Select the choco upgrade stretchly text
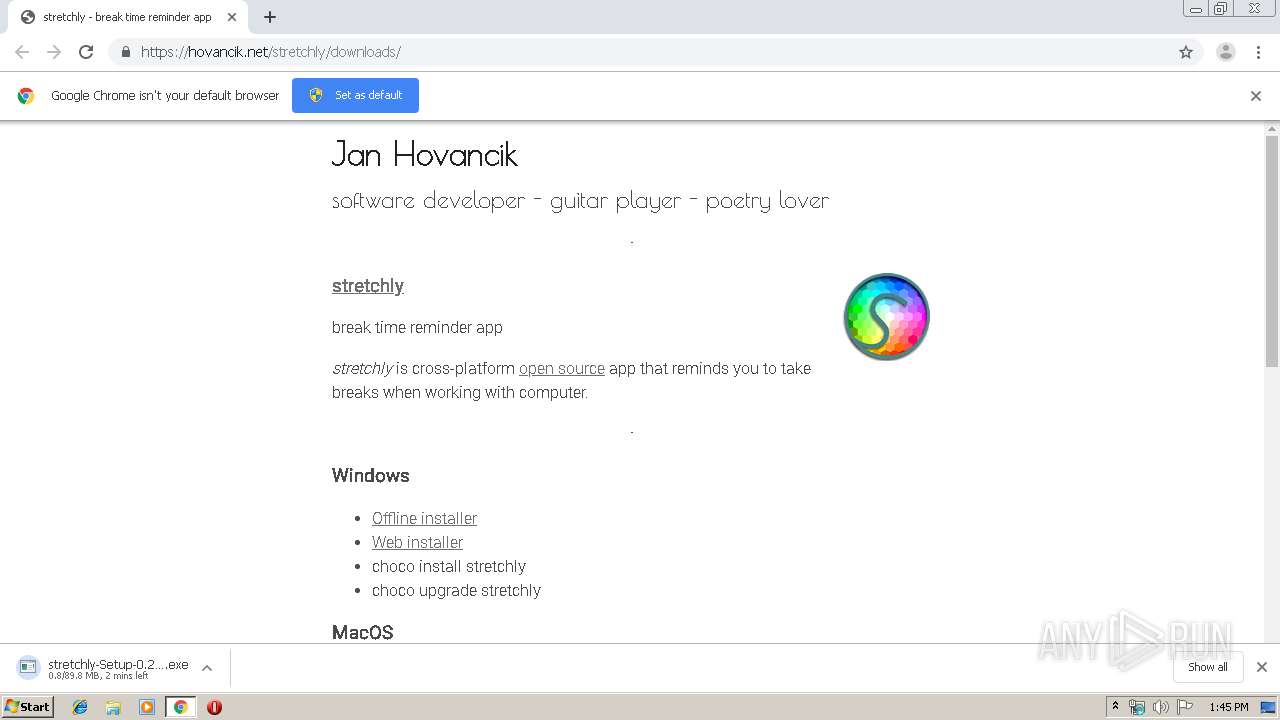Image resolution: width=1280 pixels, height=720 pixels. tap(456, 590)
